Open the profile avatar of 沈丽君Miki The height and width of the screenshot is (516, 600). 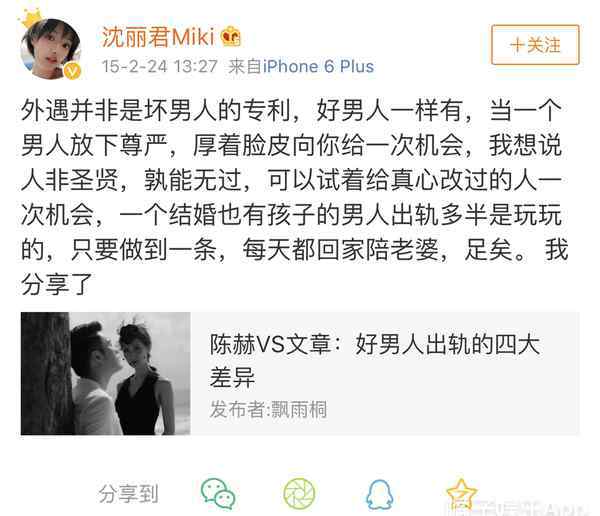tap(50, 49)
